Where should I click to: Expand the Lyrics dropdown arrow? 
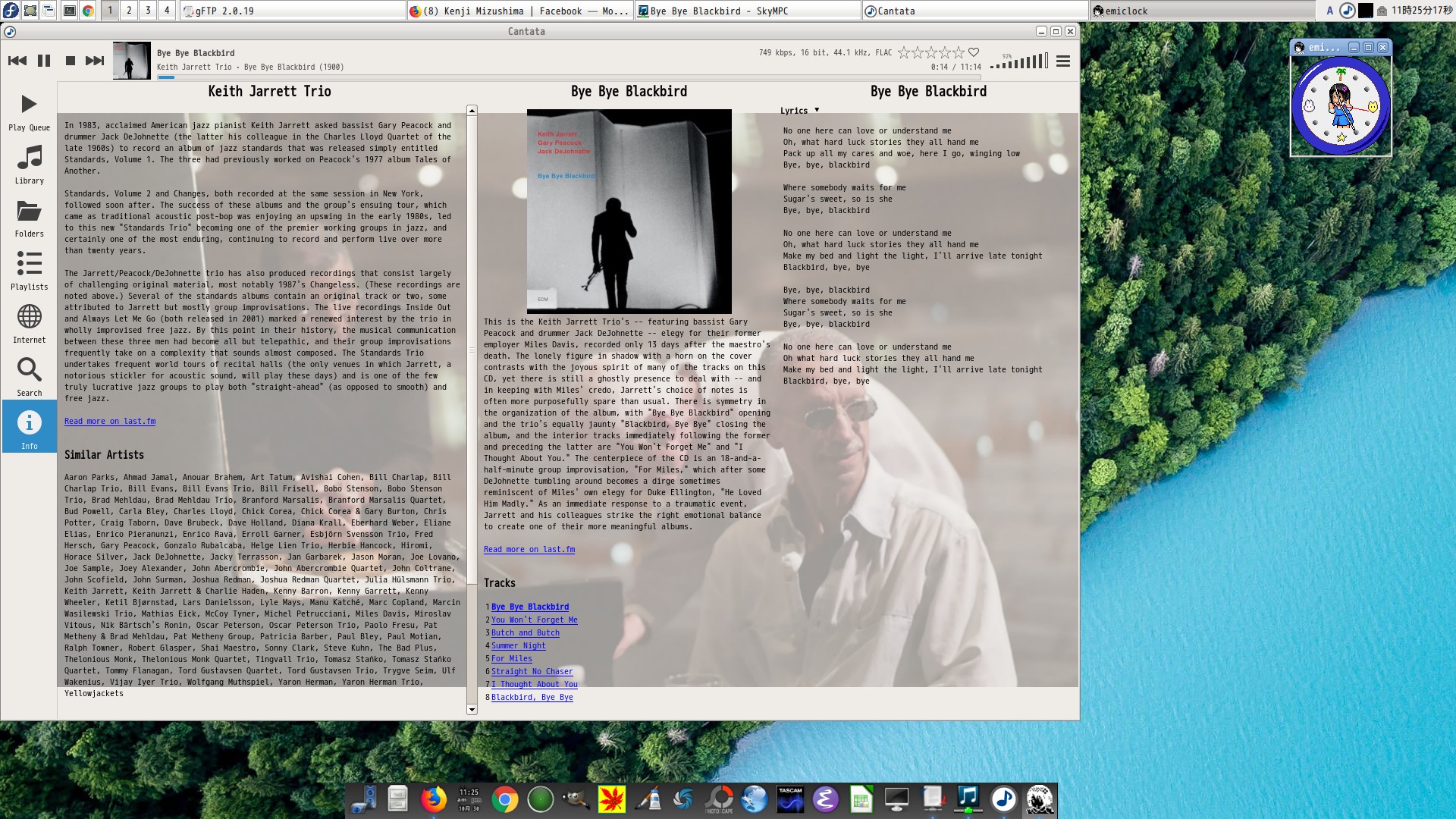tap(817, 110)
